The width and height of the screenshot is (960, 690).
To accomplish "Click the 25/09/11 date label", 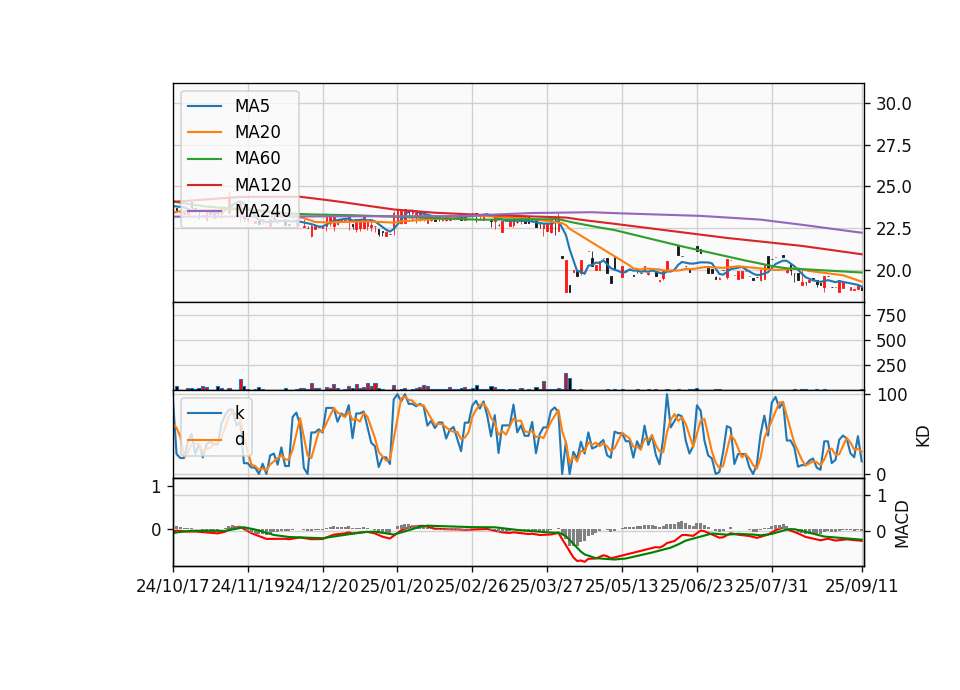I will click(x=861, y=586).
